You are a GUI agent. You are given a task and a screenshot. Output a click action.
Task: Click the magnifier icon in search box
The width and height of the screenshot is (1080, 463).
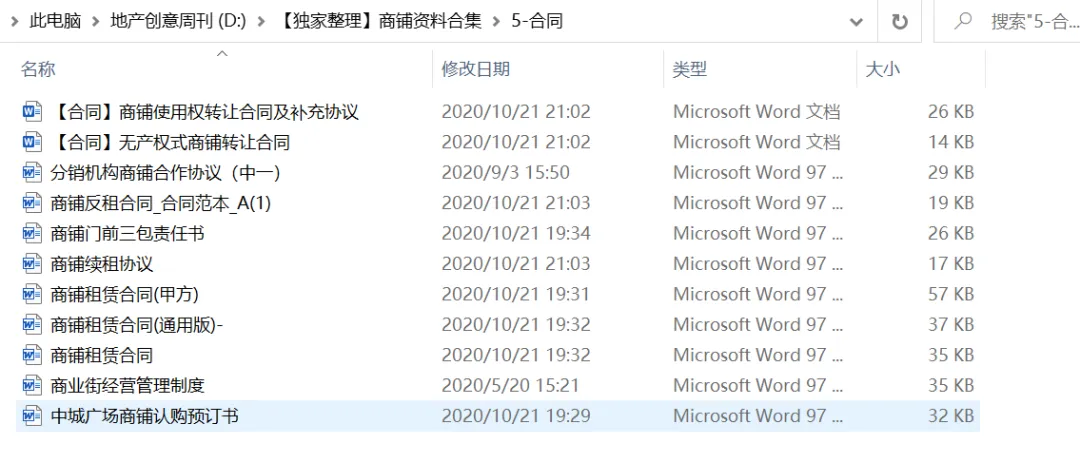[x=964, y=21]
